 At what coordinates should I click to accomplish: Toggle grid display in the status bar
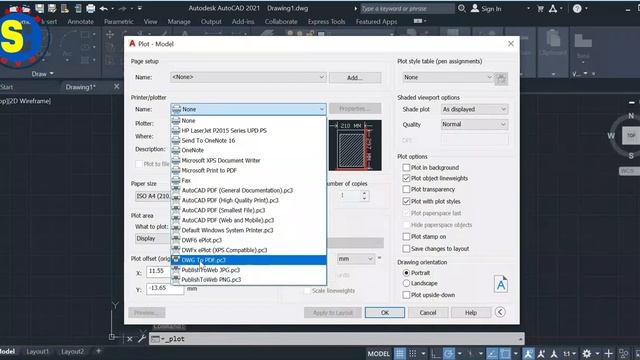[x=400, y=353]
